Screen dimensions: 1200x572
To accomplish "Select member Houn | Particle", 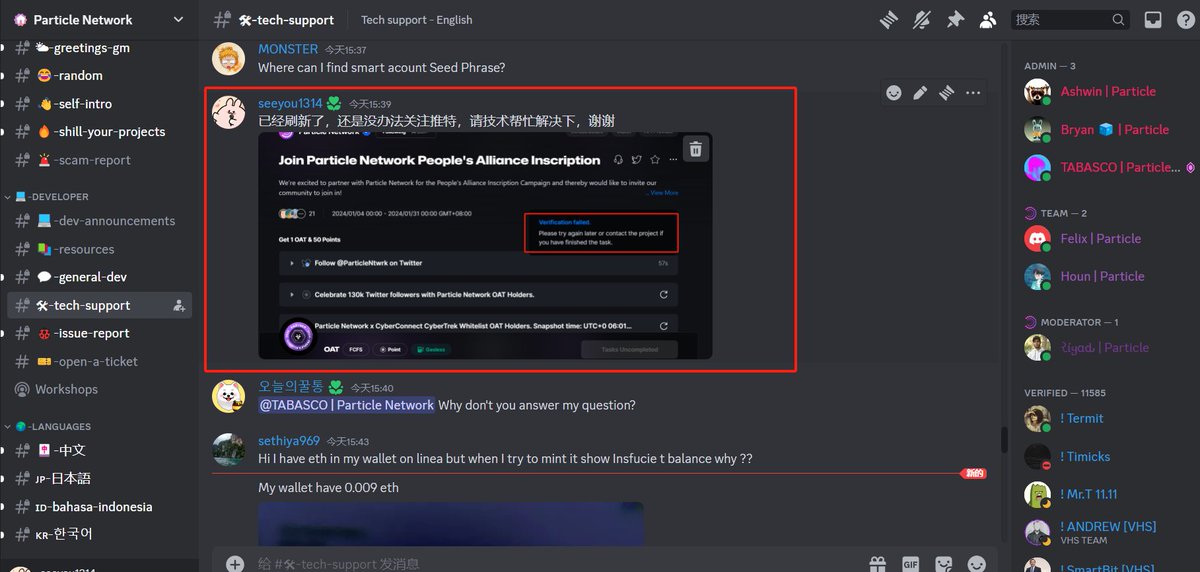I will [1110, 276].
